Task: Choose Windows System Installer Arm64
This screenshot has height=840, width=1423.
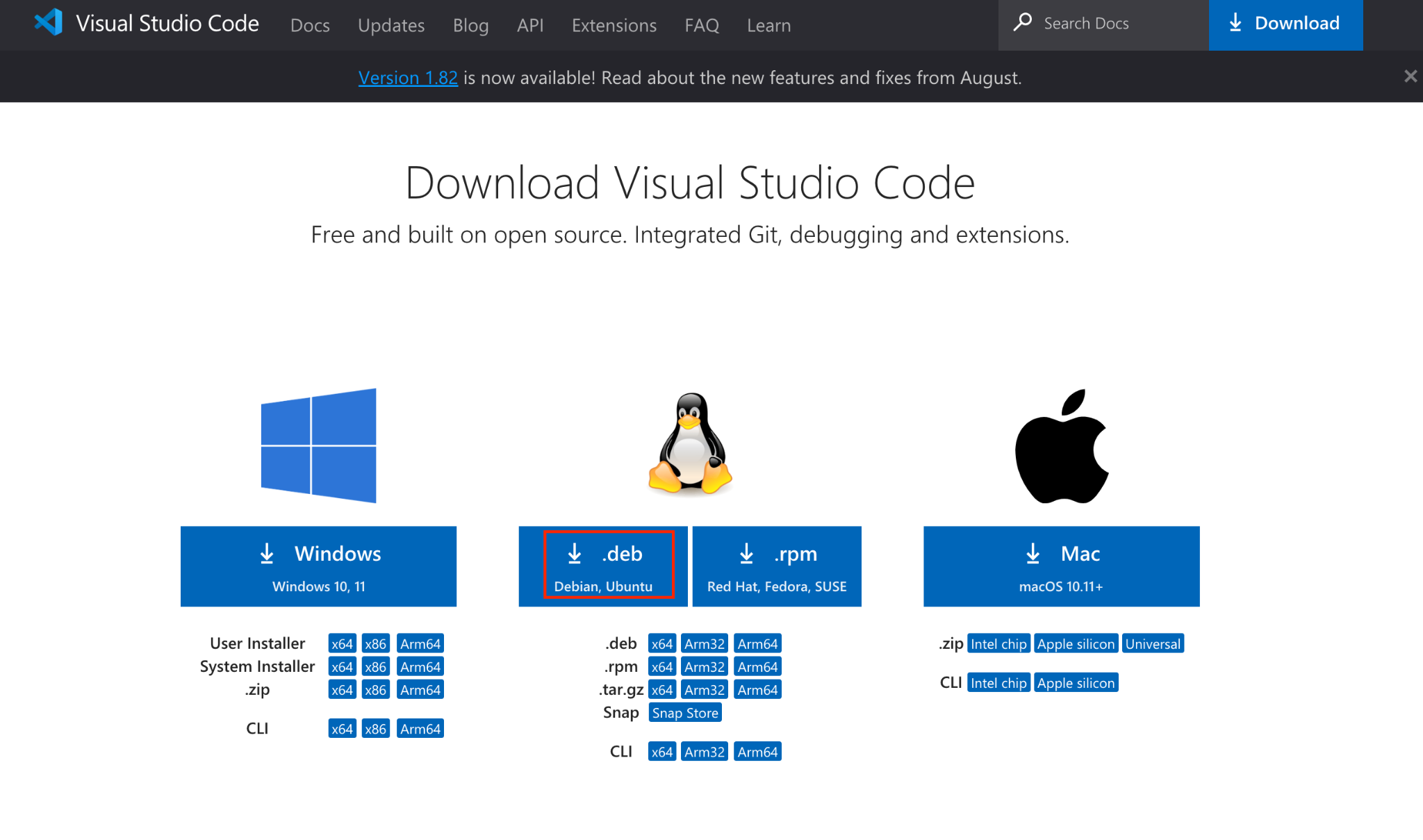Action: (420, 666)
